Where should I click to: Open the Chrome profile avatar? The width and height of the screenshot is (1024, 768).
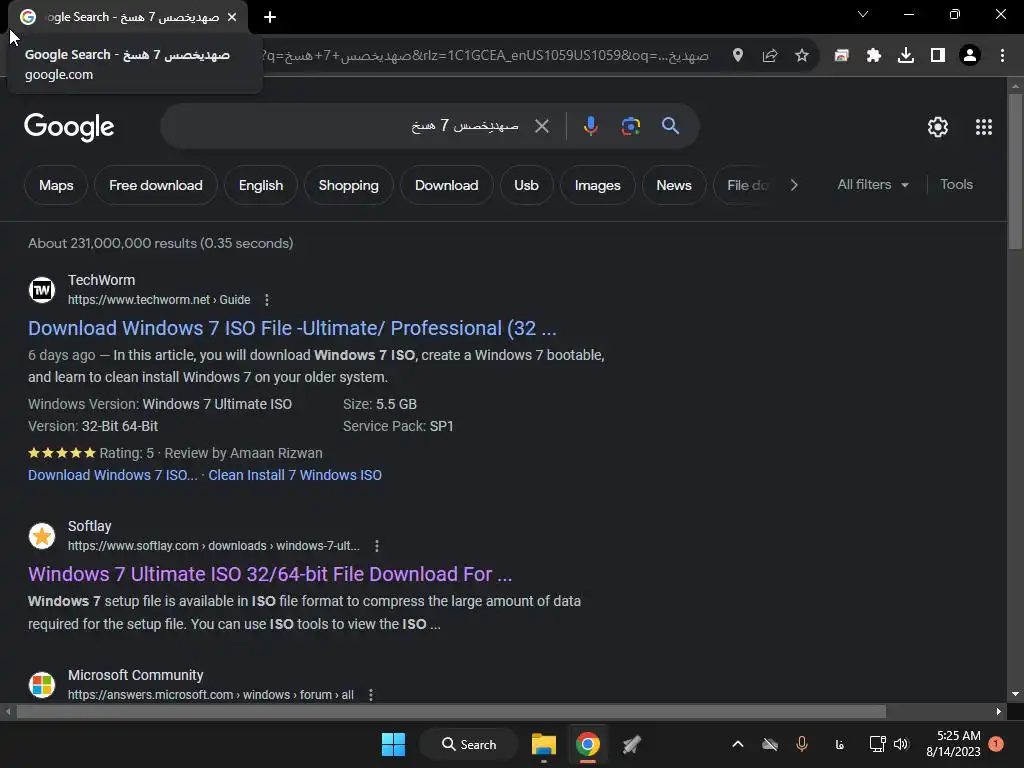(x=970, y=56)
